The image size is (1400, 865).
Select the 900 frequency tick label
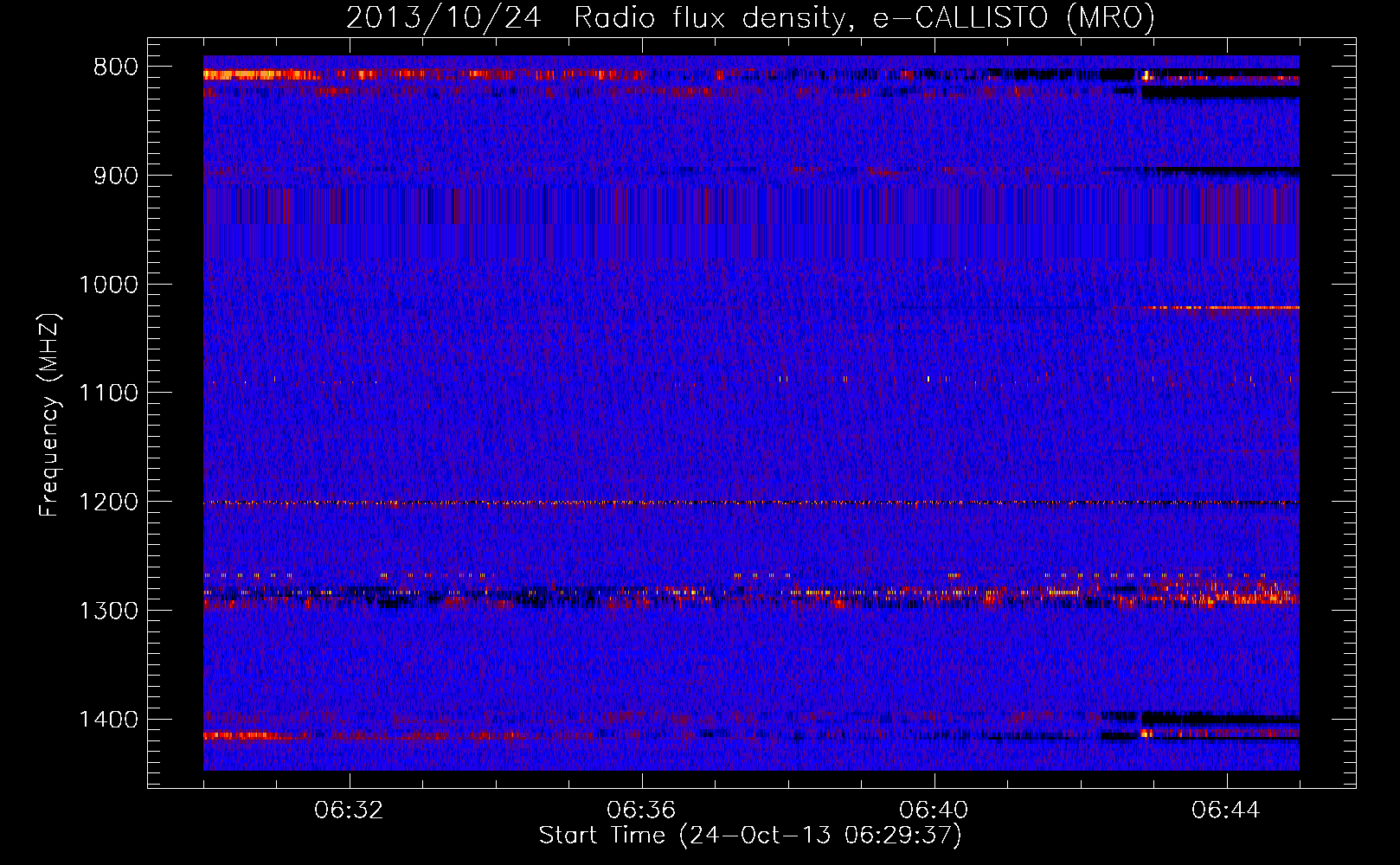(x=116, y=176)
